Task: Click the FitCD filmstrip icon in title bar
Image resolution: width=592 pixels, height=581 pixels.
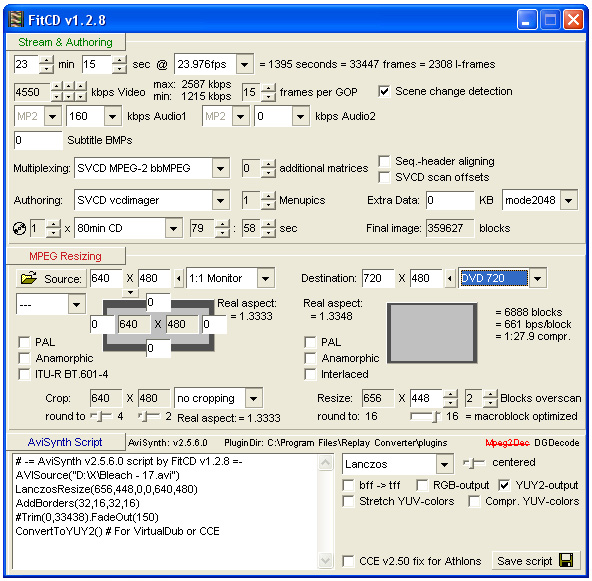Action: 16,19
